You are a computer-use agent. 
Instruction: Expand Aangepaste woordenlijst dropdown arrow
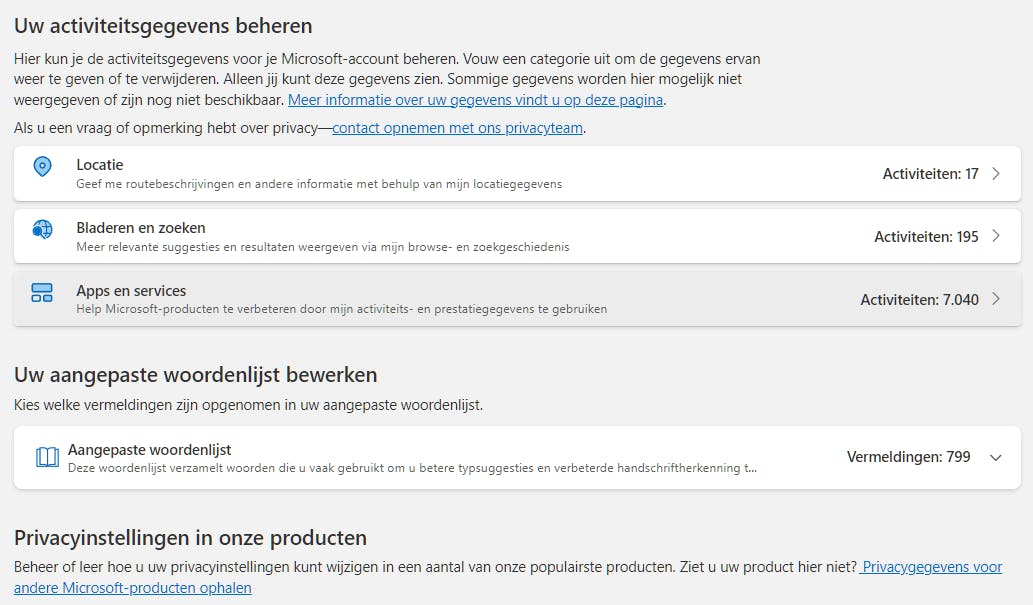click(x=995, y=457)
